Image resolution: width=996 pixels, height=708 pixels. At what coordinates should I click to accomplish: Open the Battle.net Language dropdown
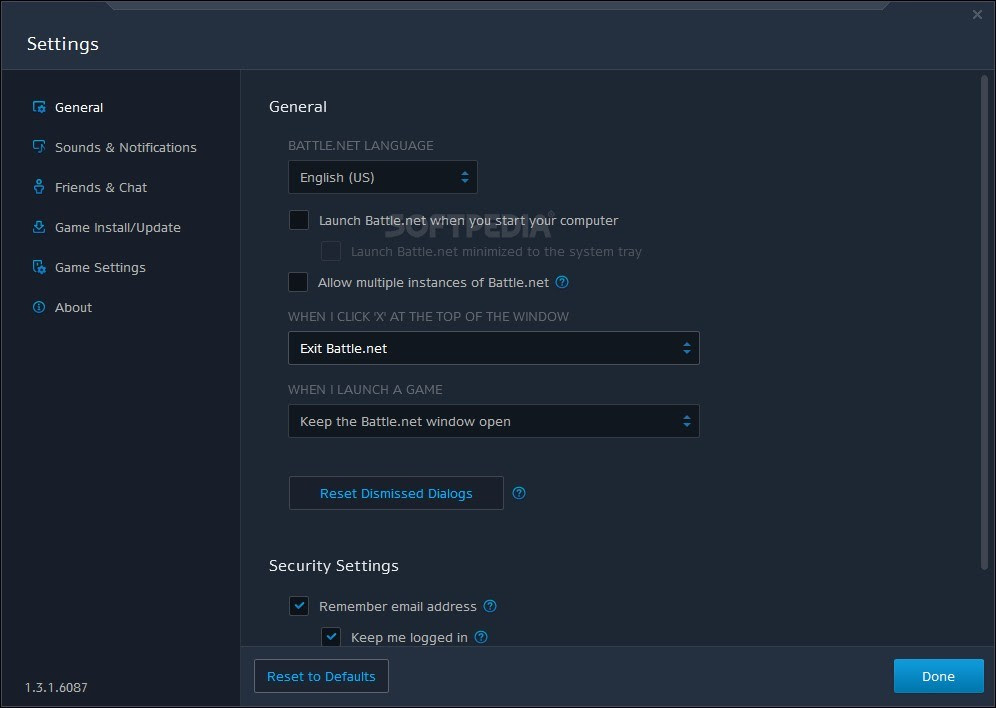click(x=382, y=177)
